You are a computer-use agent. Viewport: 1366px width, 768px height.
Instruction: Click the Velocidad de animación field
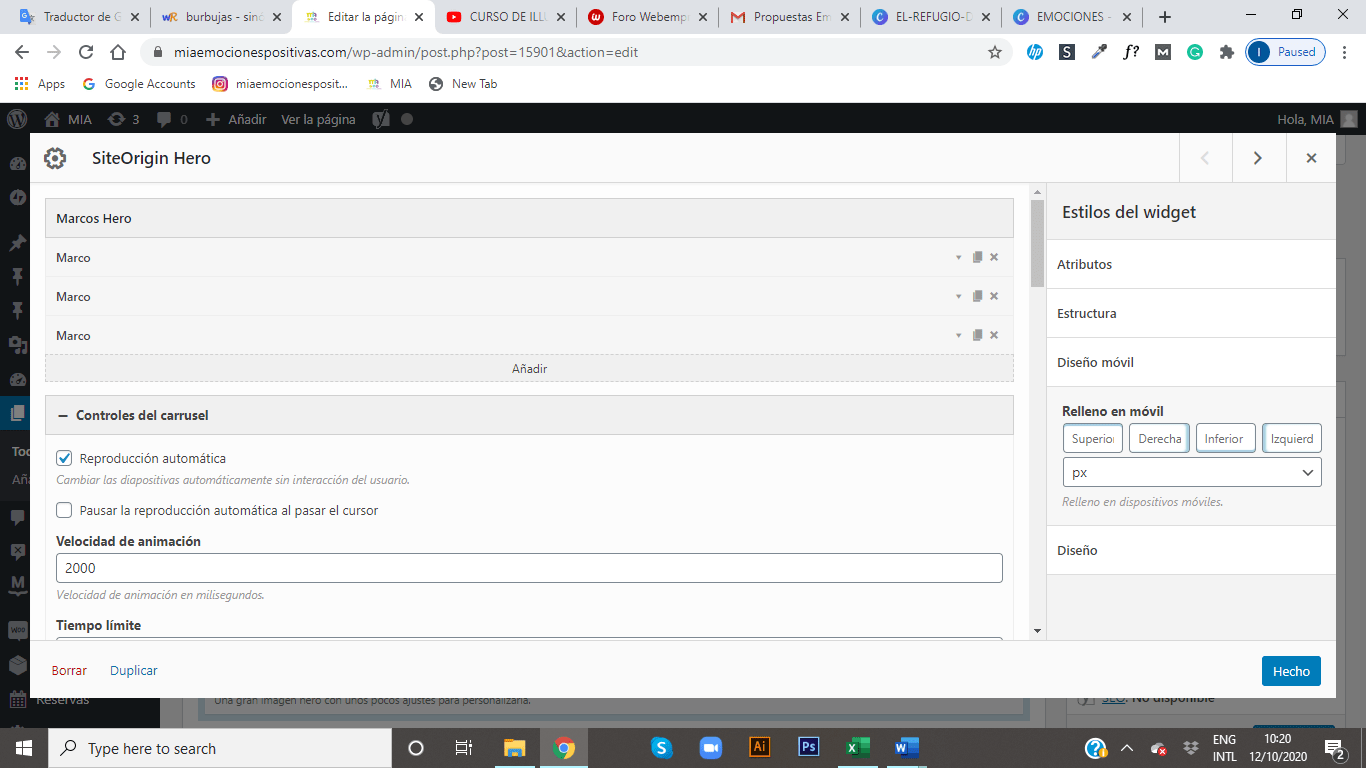coord(529,568)
